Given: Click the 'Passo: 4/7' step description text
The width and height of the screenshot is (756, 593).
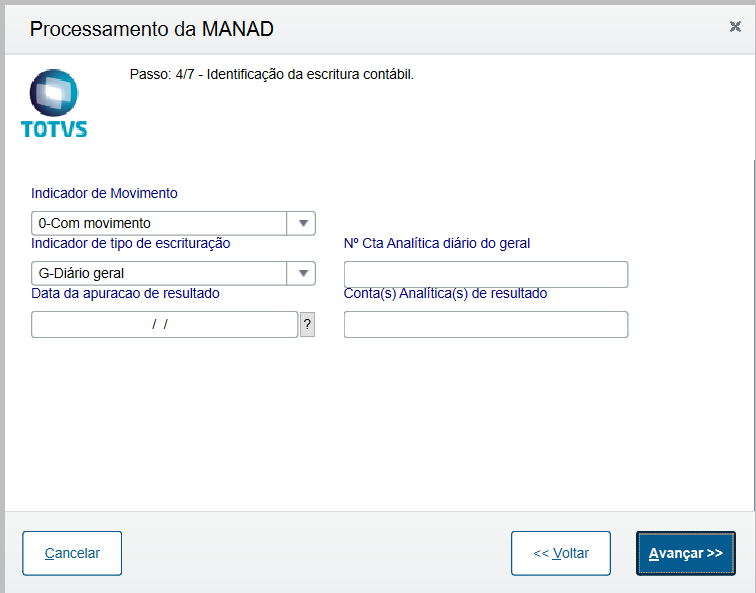Looking at the screenshot, I should (x=272, y=74).
